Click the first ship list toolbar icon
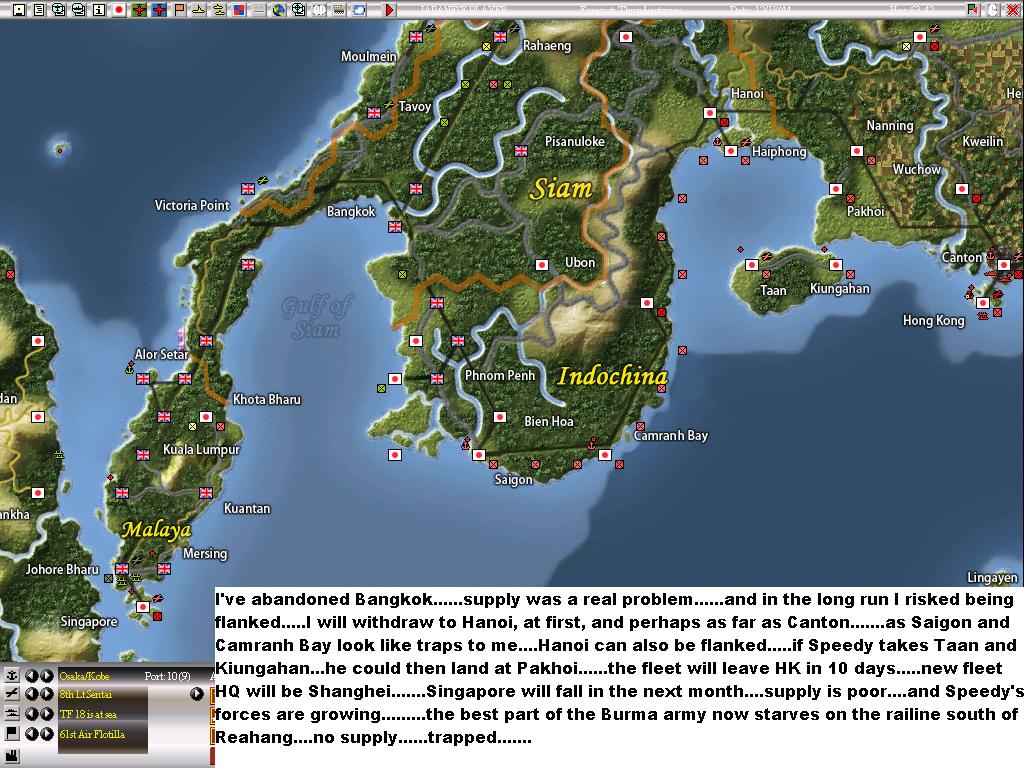The image size is (1024, 768). pos(59,10)
